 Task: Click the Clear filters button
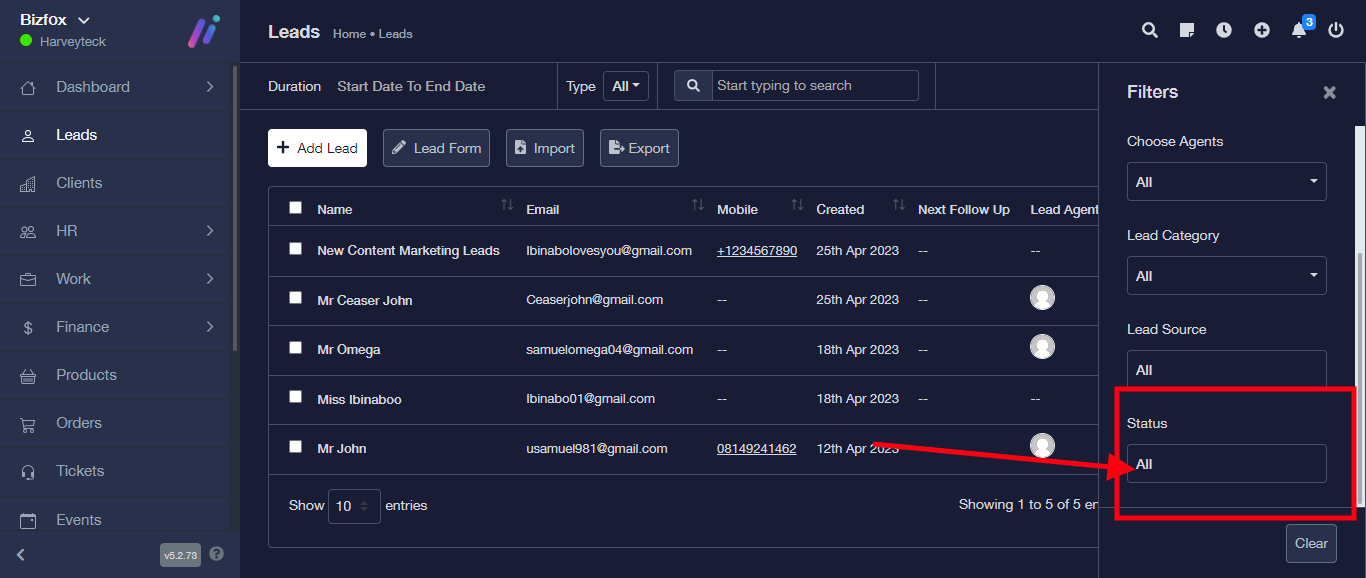pos(1310,543)
